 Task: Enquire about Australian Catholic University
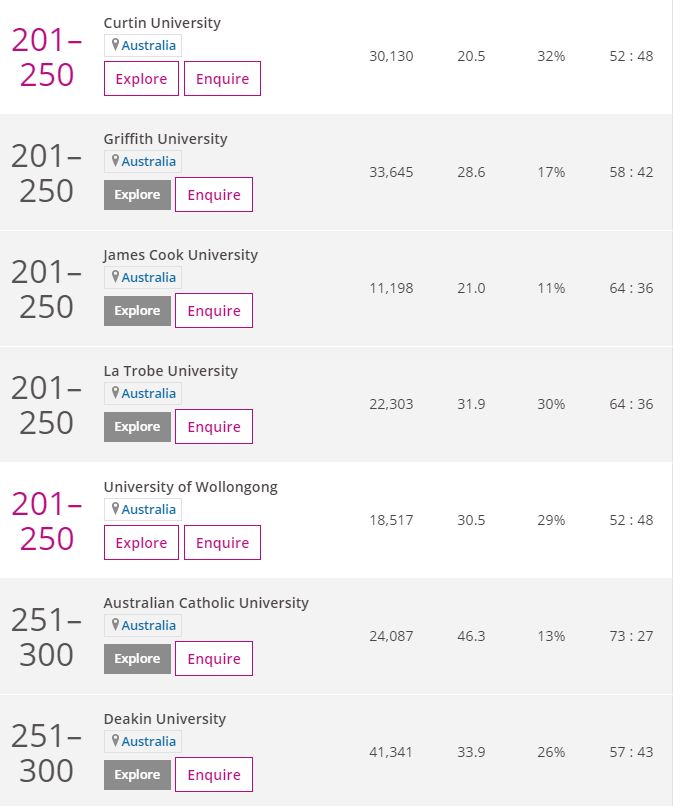pyautogui.click(x=214, y=658)
